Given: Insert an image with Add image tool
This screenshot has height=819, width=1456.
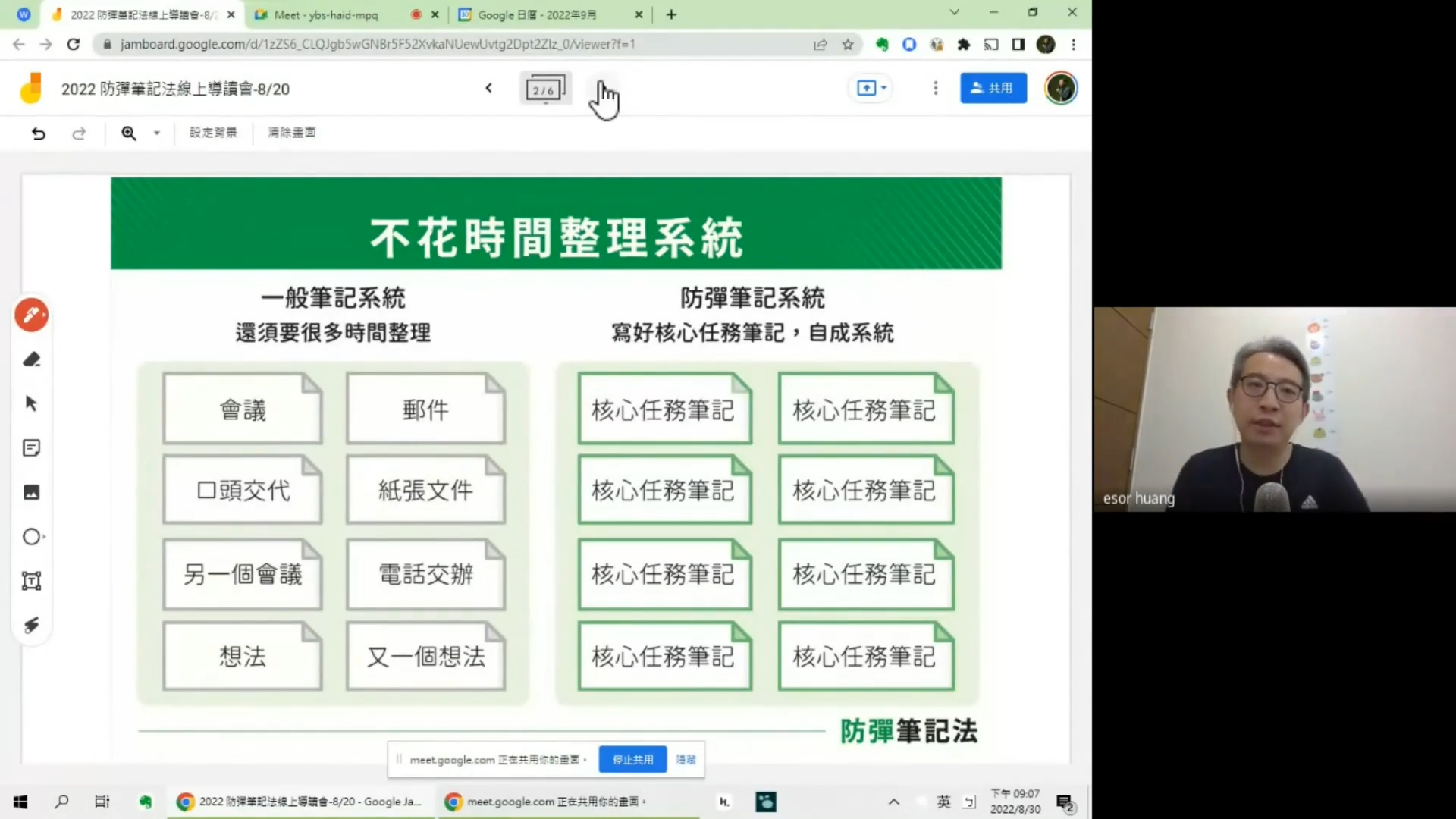Looking at the screenshot, I should point(31,492).
